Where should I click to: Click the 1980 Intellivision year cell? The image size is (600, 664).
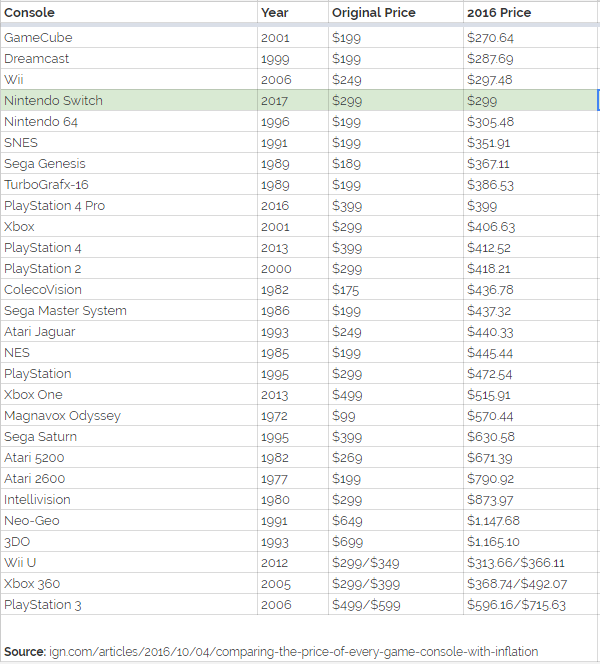pyautogui.click(x=293, y=499)
